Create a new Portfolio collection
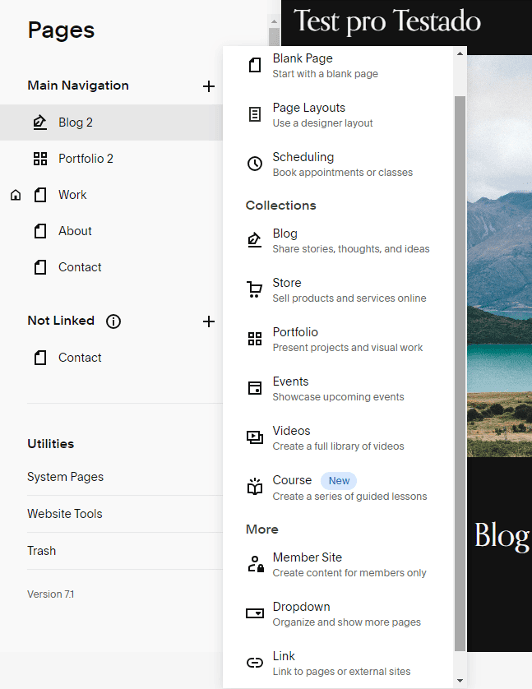Viewport: 532px width, 689px height. tap(338, 339)
